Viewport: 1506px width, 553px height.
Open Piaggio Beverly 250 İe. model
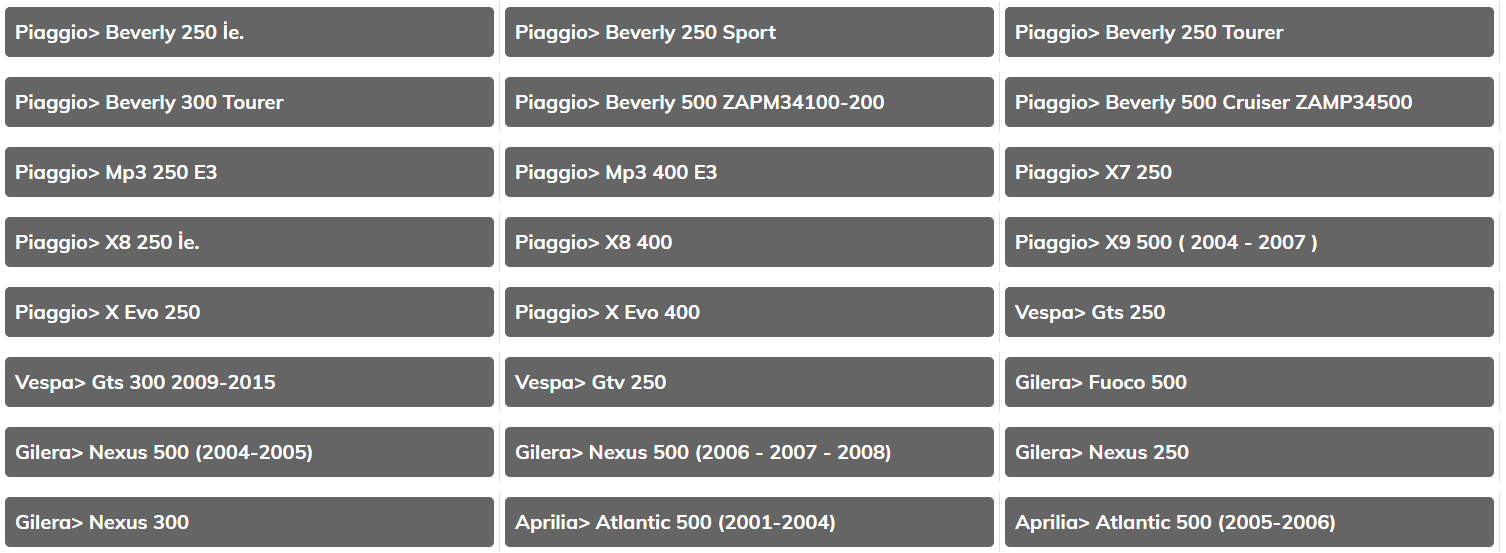(249, 32)
